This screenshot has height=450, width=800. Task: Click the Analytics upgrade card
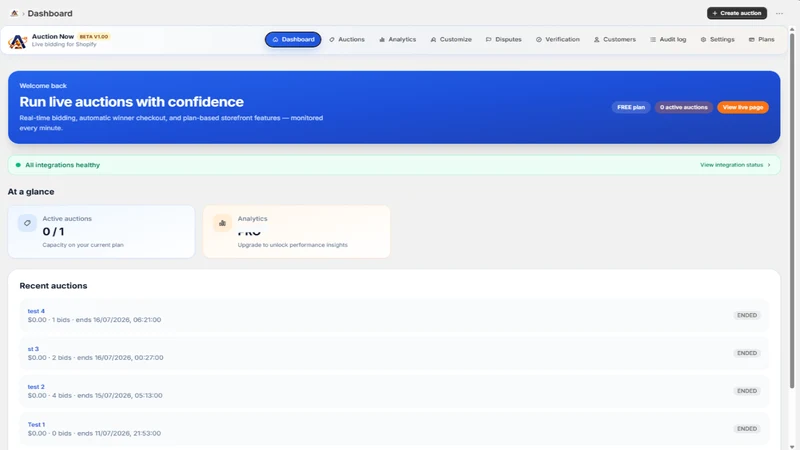(296, 232)
